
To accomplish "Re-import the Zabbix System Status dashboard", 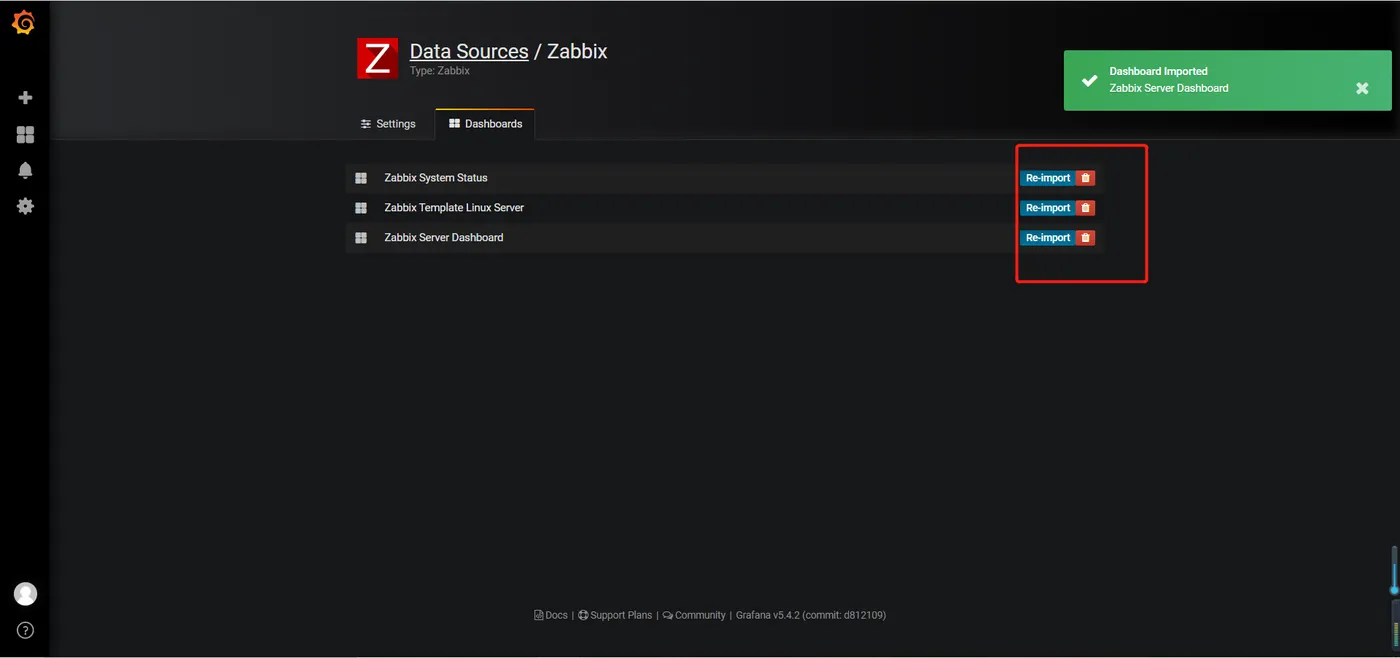I will tap(1048, 178).
